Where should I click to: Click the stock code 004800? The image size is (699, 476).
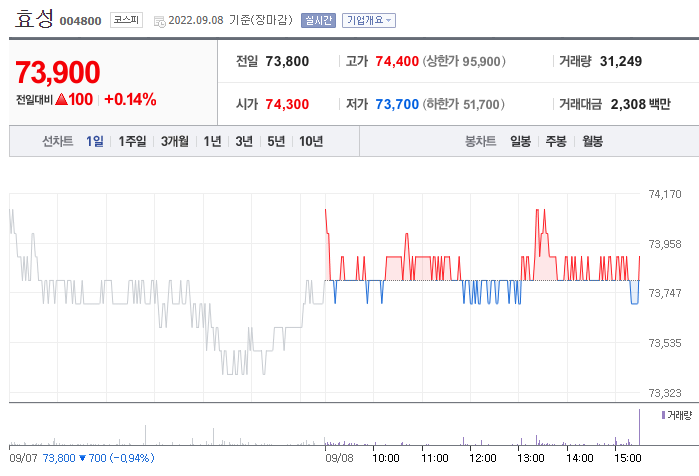tap(80, 21)
